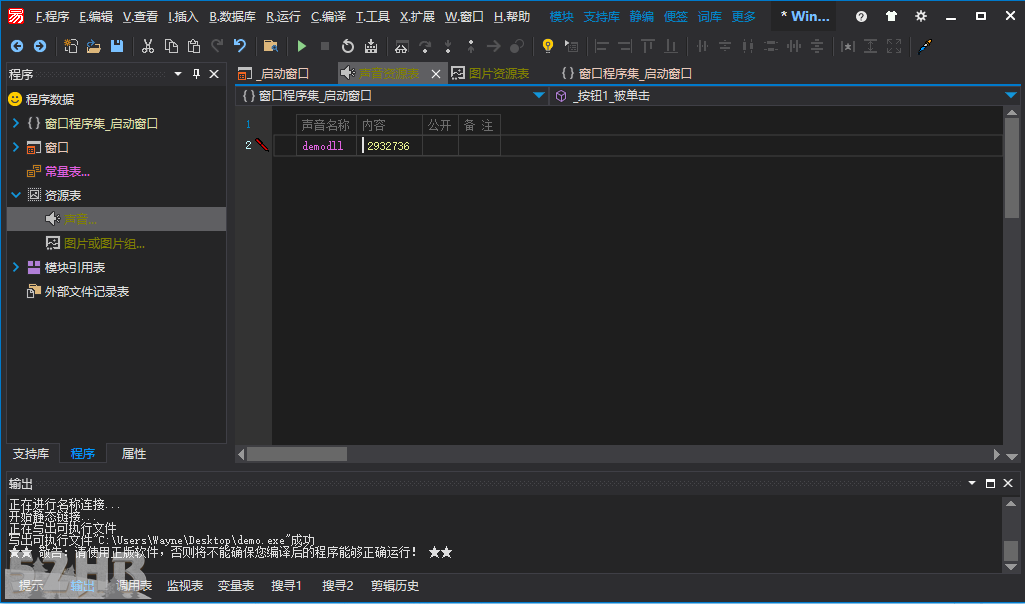Toggle the 公开 cell for demodll
Viewport: 1025px width, 604px height.
pos(440,146)
